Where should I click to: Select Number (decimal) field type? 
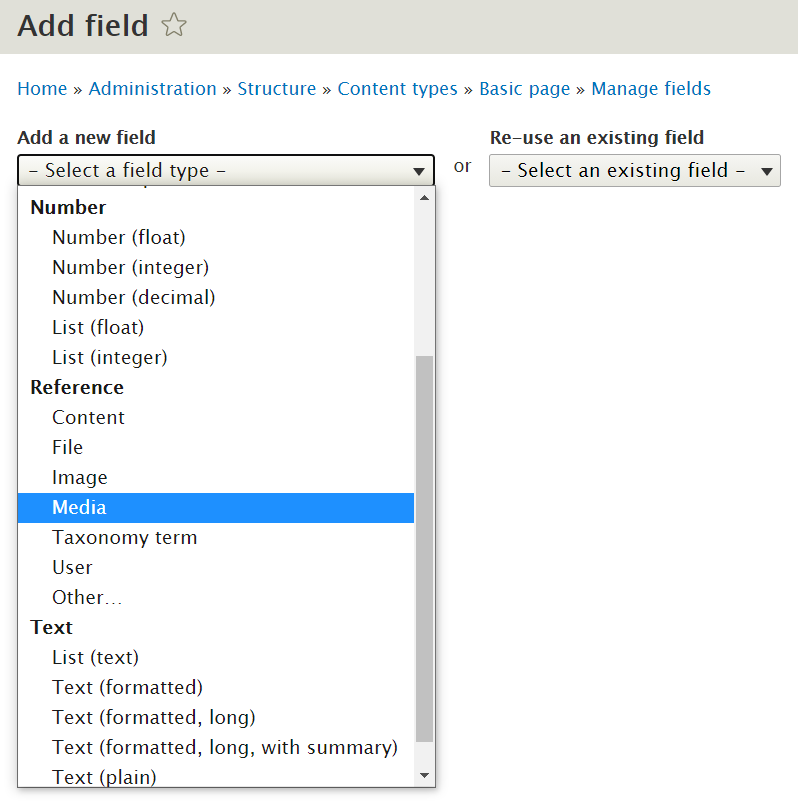(x=133, y=297)
